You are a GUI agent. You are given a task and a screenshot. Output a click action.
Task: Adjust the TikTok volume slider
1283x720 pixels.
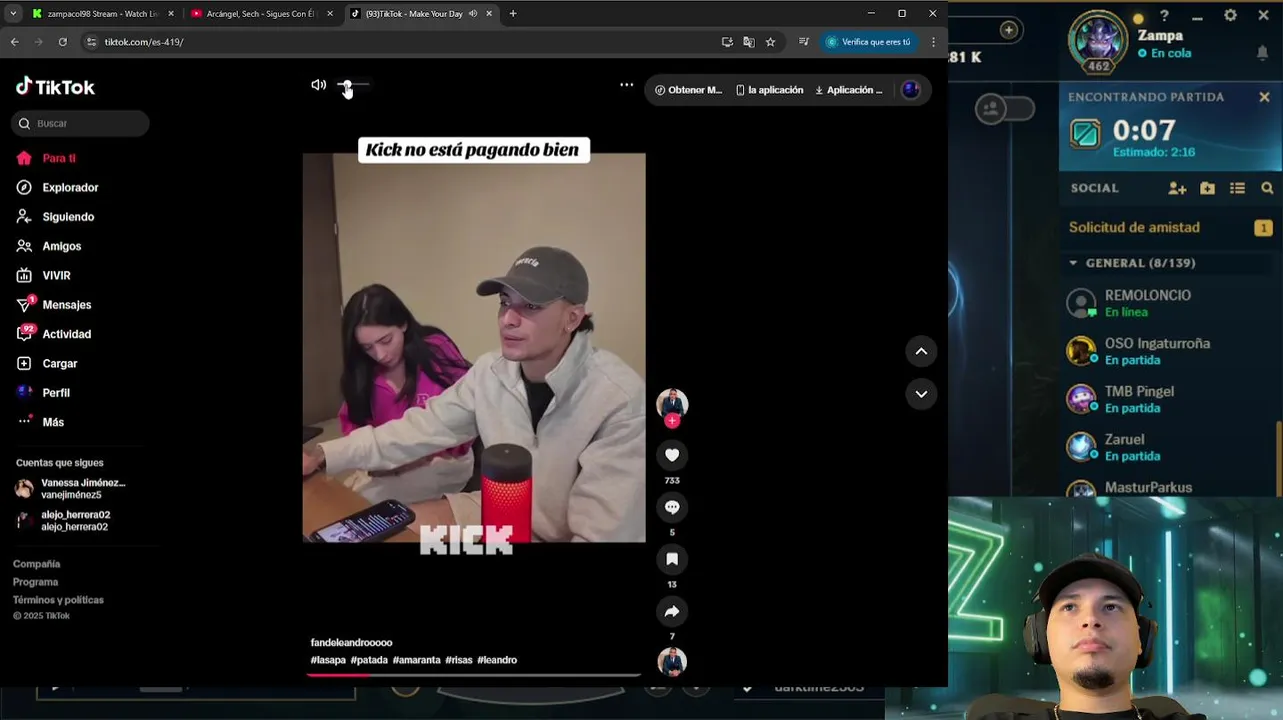pos(354,85)
